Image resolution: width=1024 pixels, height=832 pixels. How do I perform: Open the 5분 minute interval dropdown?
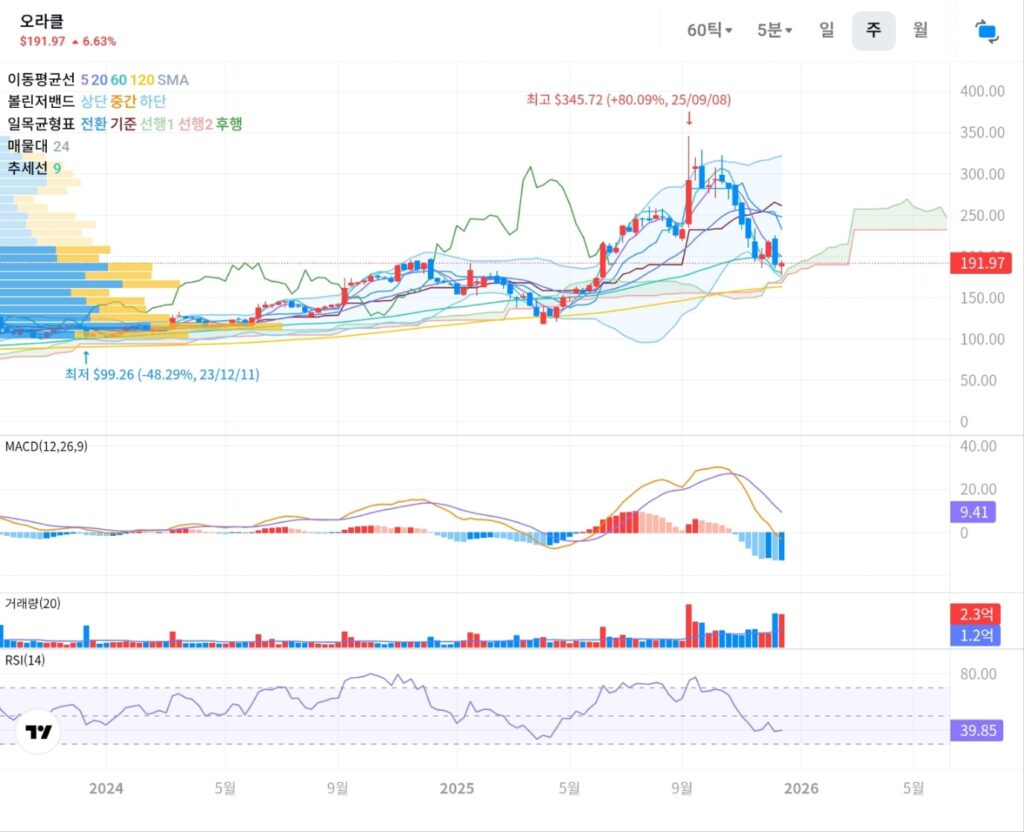click(x=774, y=31)
